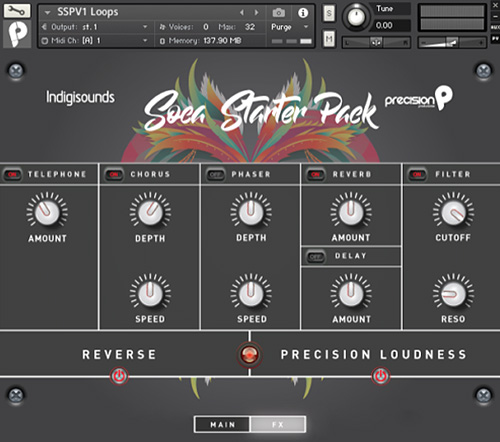Close the instrument with X button

(495, 5)
